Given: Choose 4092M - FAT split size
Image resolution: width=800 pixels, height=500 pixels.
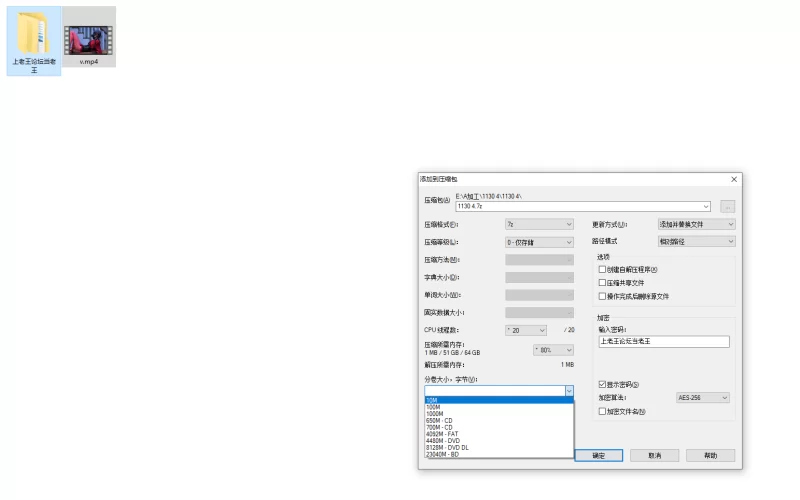Looking at the screenshot, I should click(x=499, y=434).
